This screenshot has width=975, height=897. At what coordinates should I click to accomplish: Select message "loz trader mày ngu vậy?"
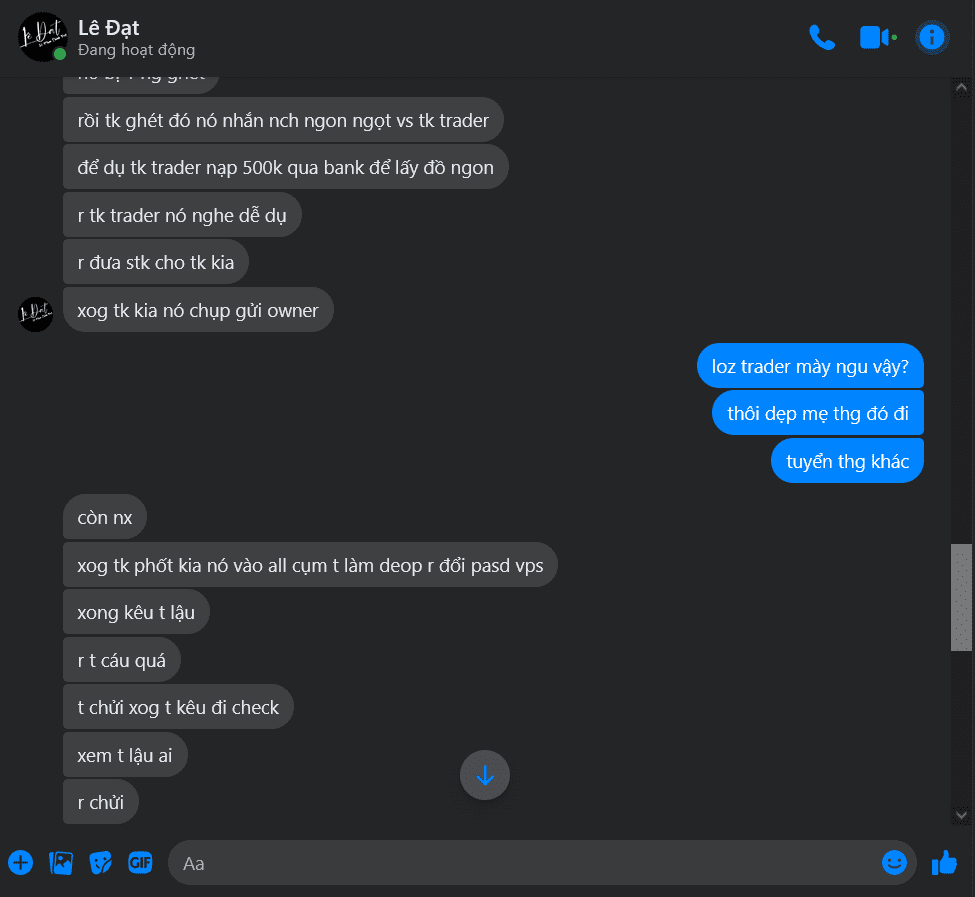coord(810,366)
